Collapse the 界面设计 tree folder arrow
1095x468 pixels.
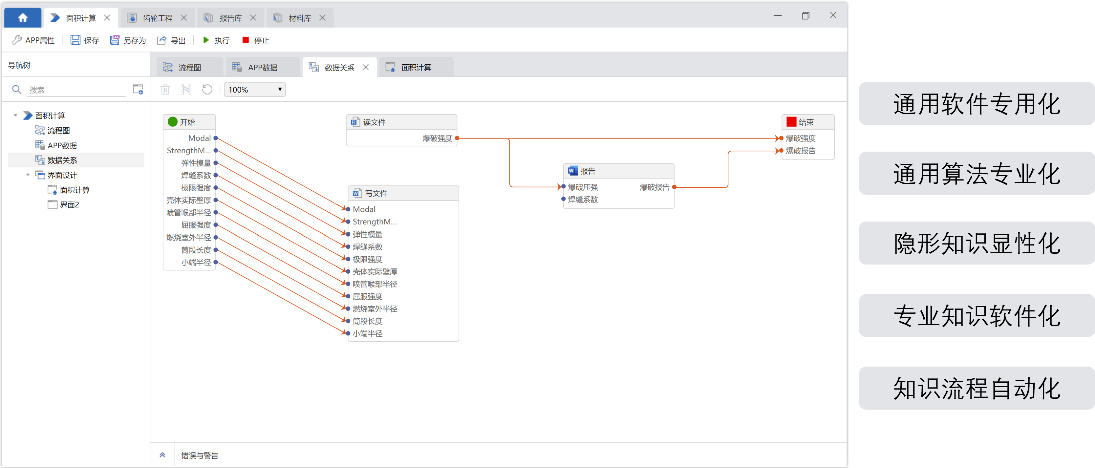(x=28, y=174)
